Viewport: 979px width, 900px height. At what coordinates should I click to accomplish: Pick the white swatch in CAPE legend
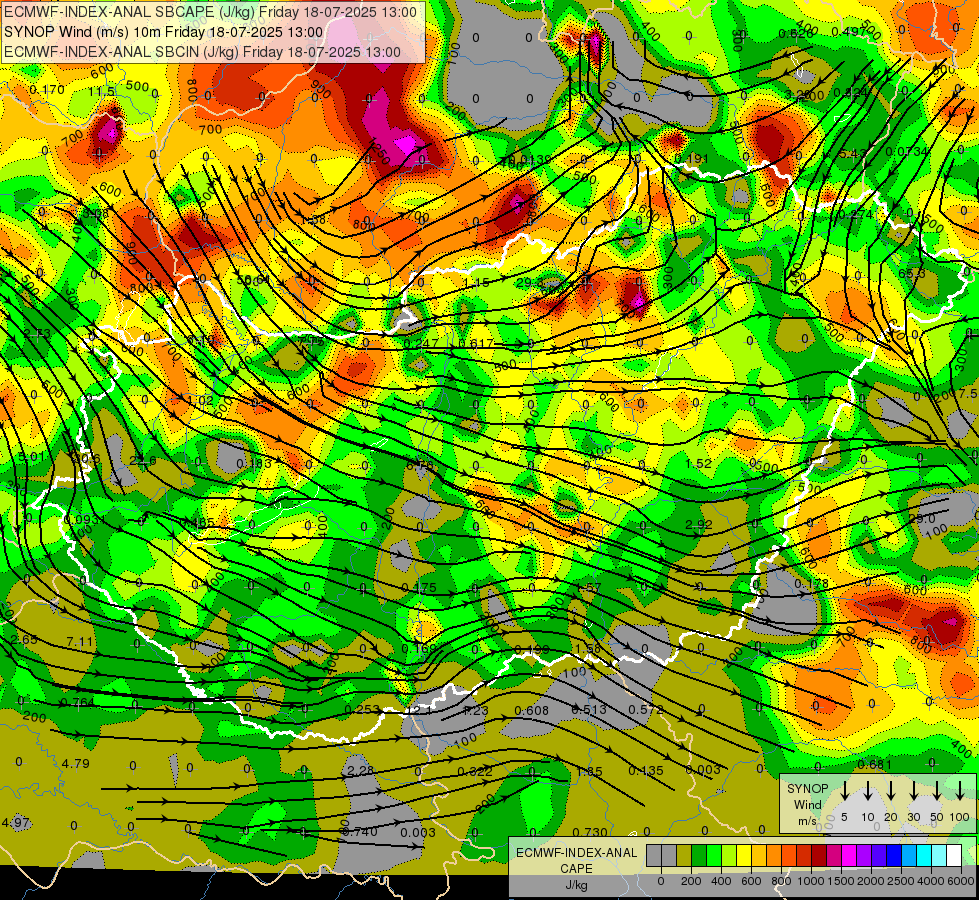[954, 856]
